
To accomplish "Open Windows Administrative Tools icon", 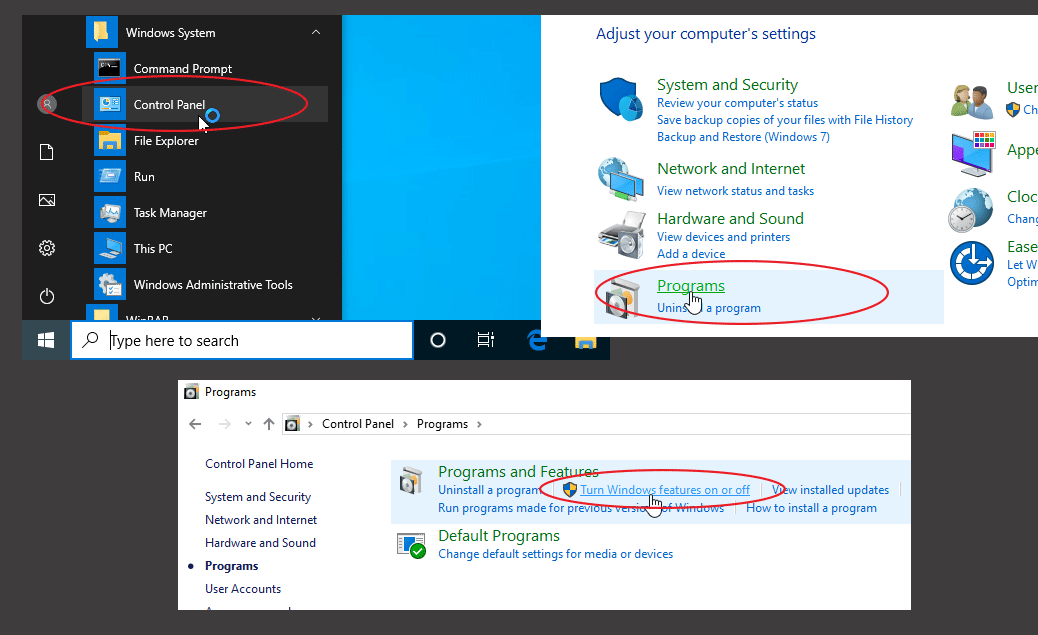I will tap(110, 284).
